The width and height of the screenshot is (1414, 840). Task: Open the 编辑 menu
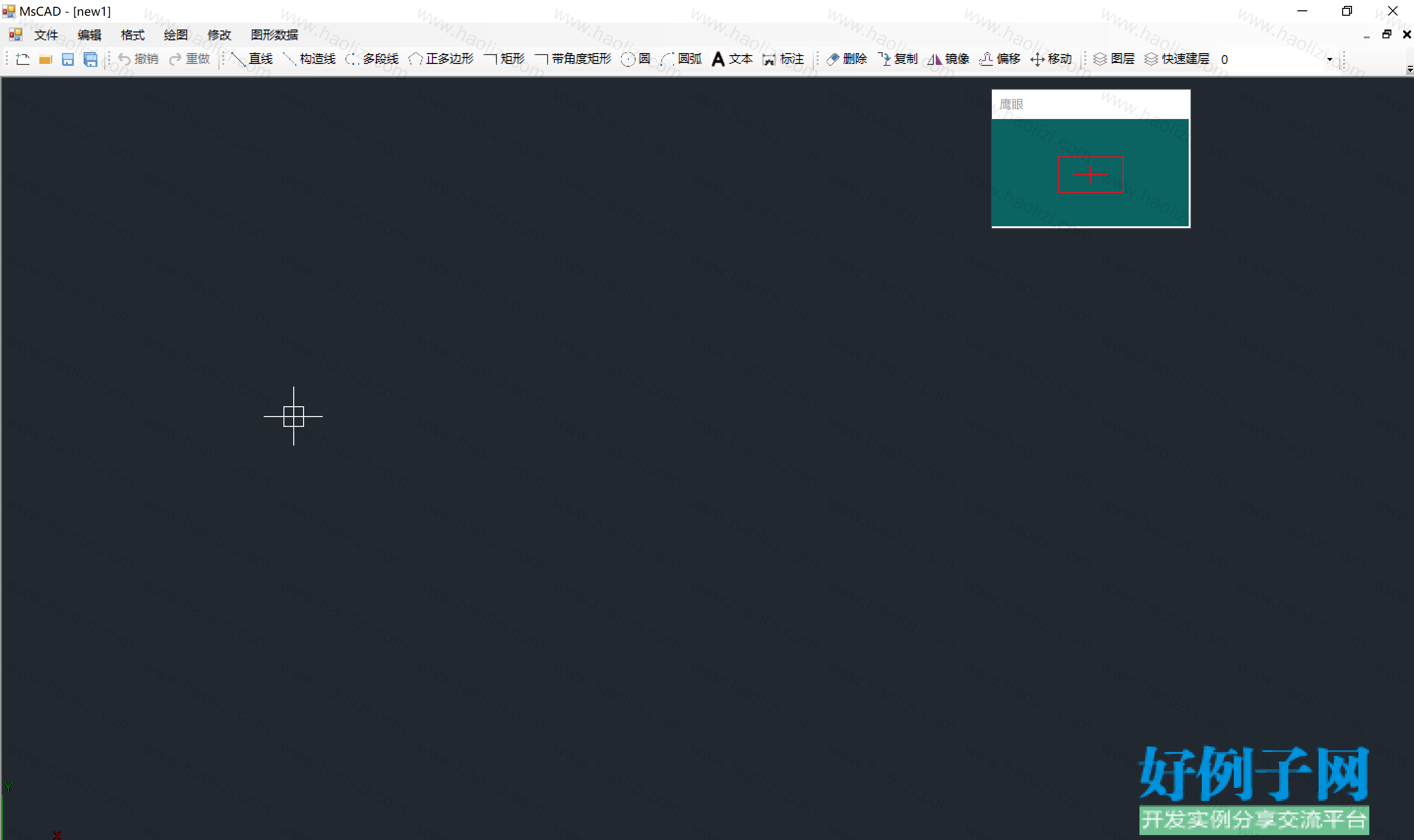tap(90, 35)
